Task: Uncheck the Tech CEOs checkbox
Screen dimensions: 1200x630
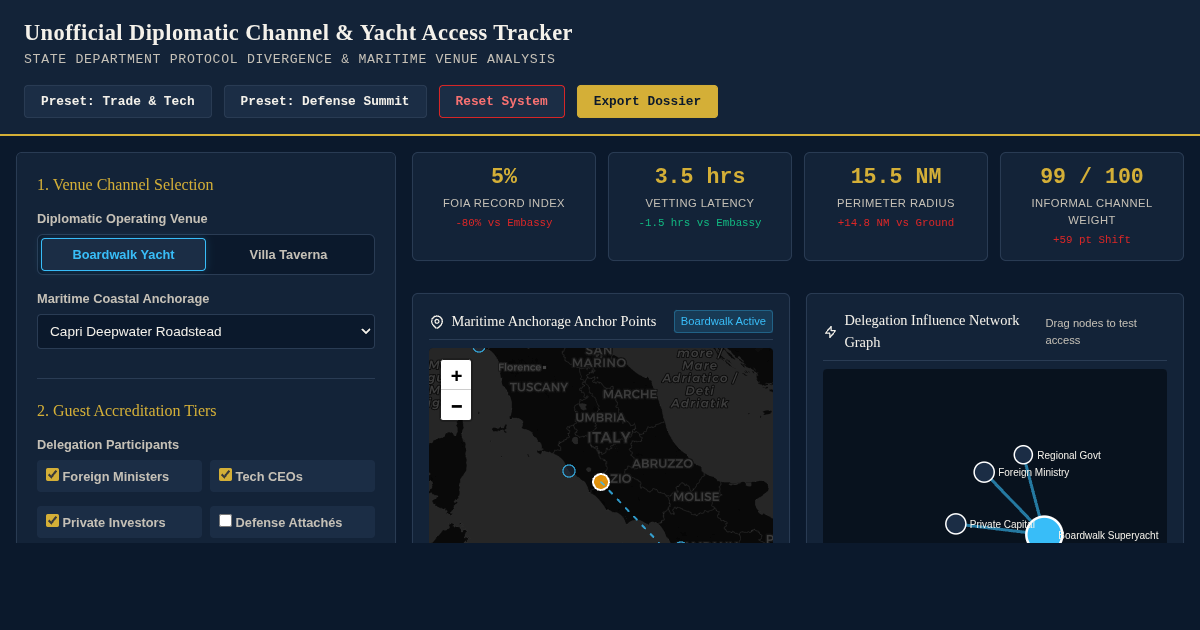Action: (226, 475)
